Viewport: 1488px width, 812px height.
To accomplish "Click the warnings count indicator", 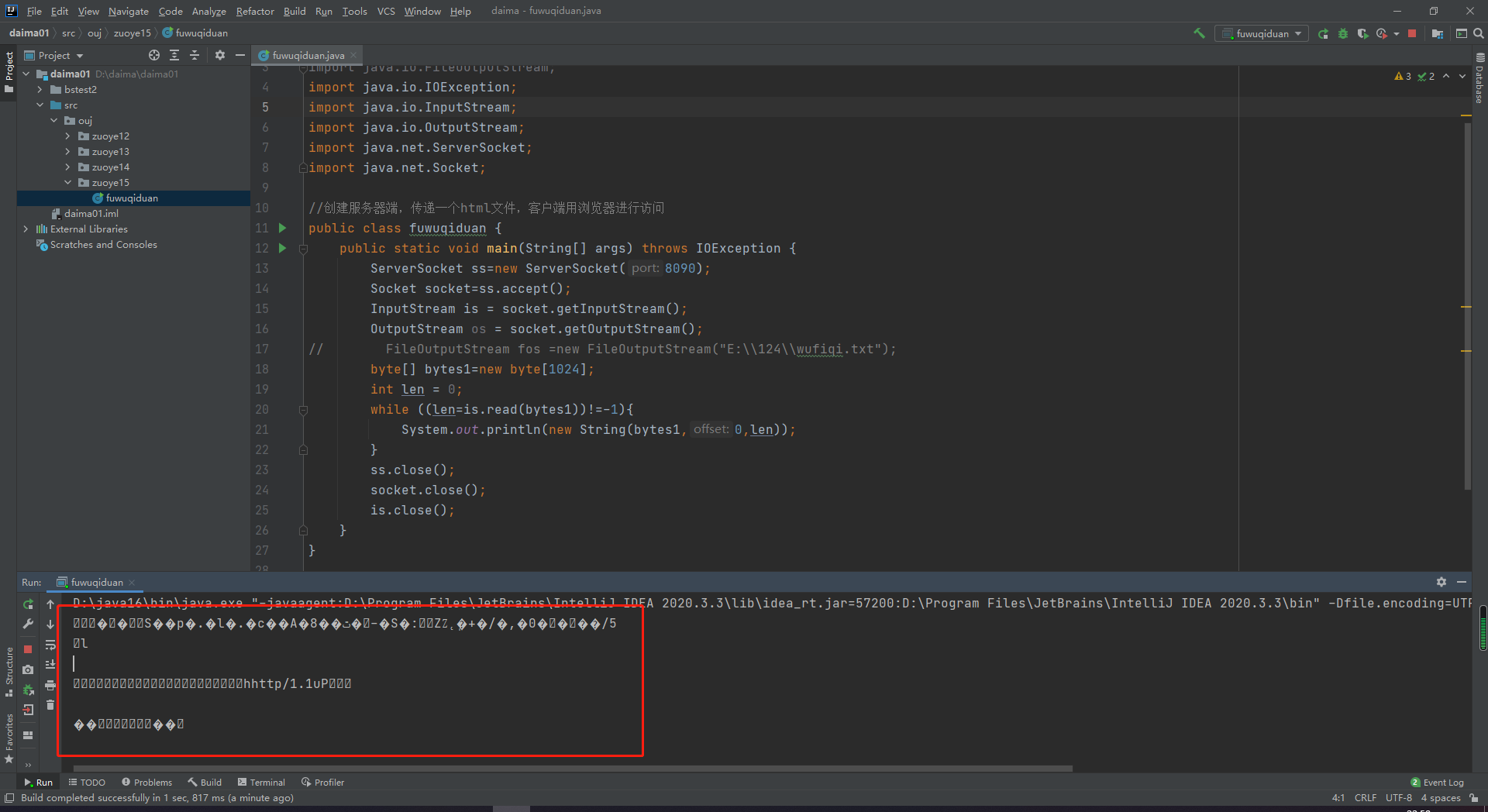I will 1403,76.
